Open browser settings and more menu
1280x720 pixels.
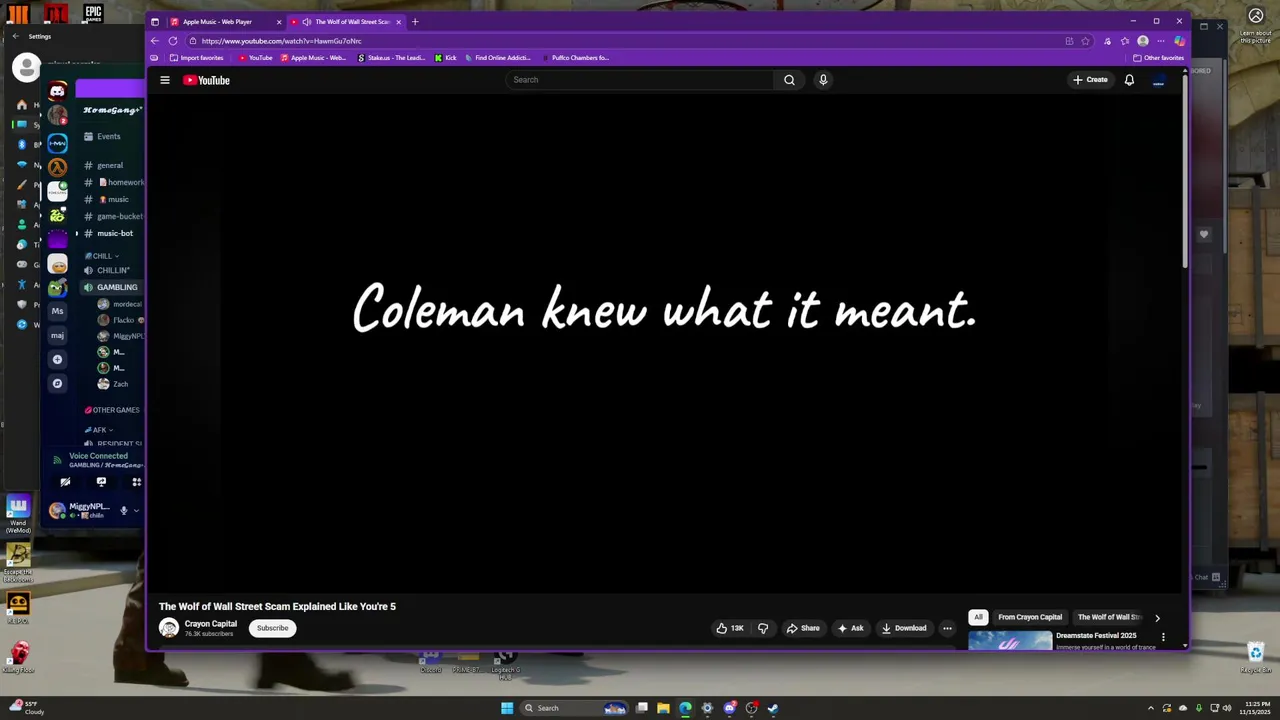pos(1161,41)
